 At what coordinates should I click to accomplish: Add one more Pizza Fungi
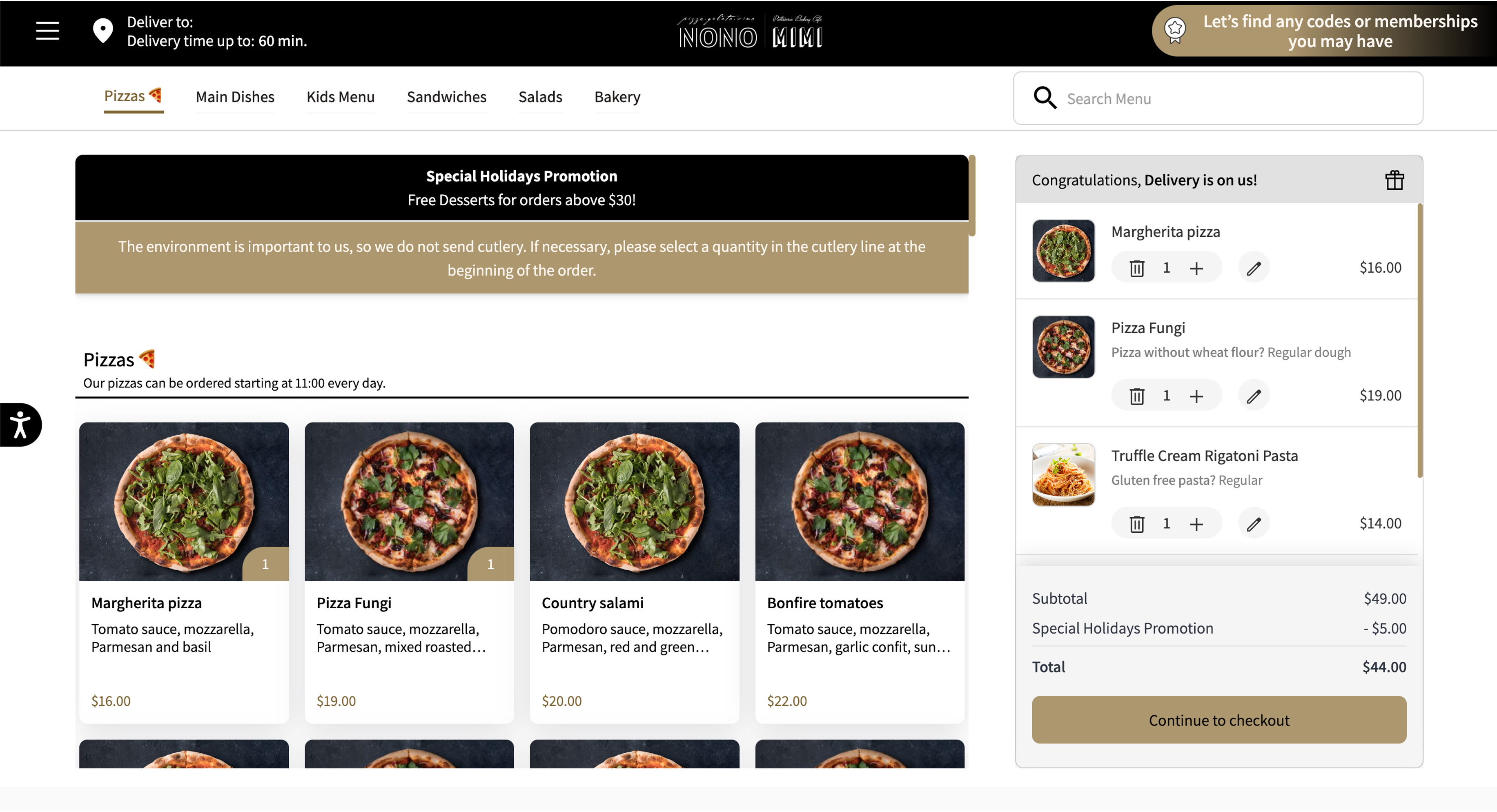point(1196,396)
